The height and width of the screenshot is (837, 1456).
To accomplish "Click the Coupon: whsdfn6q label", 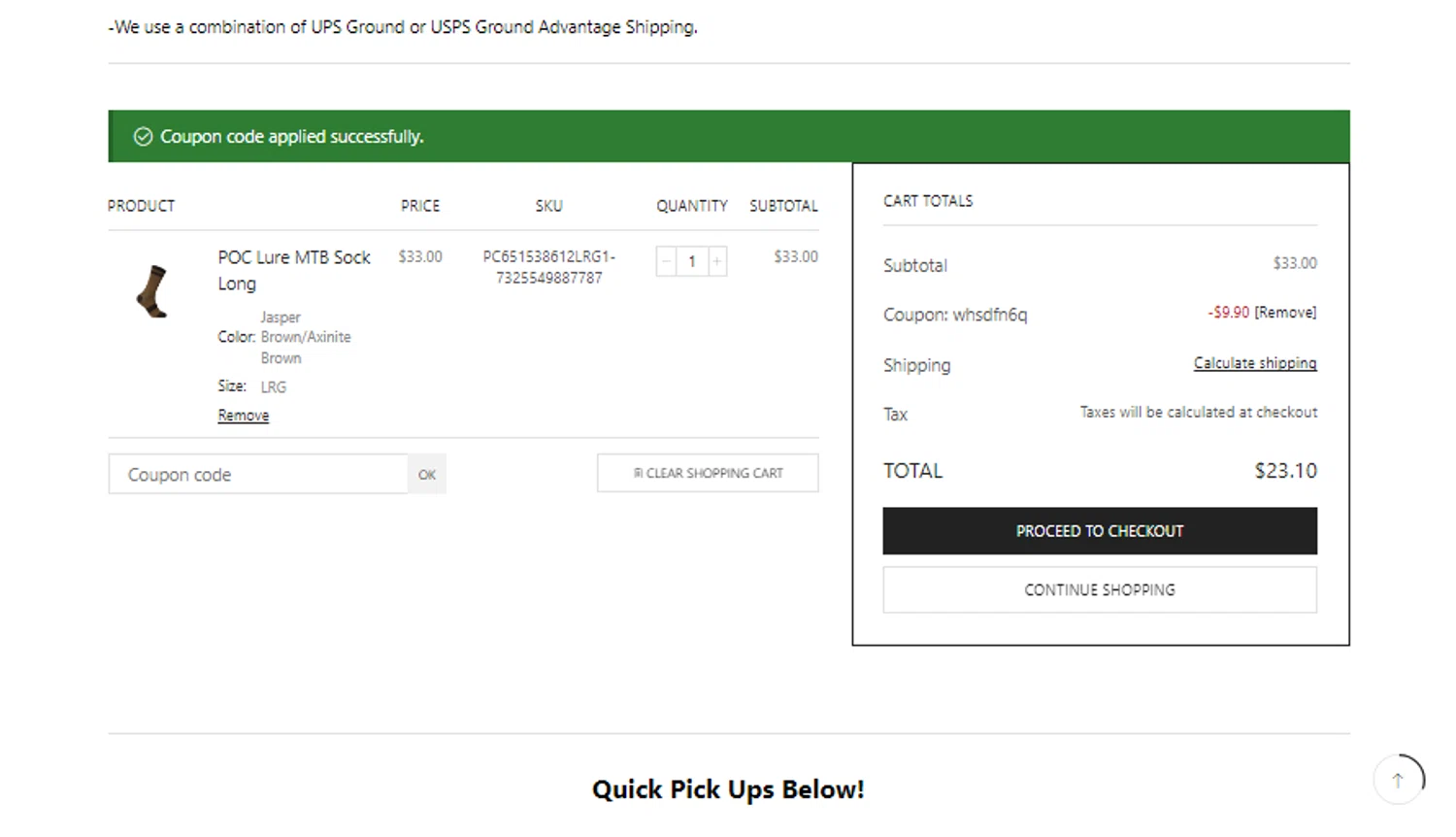I will [x=955, y=315].
